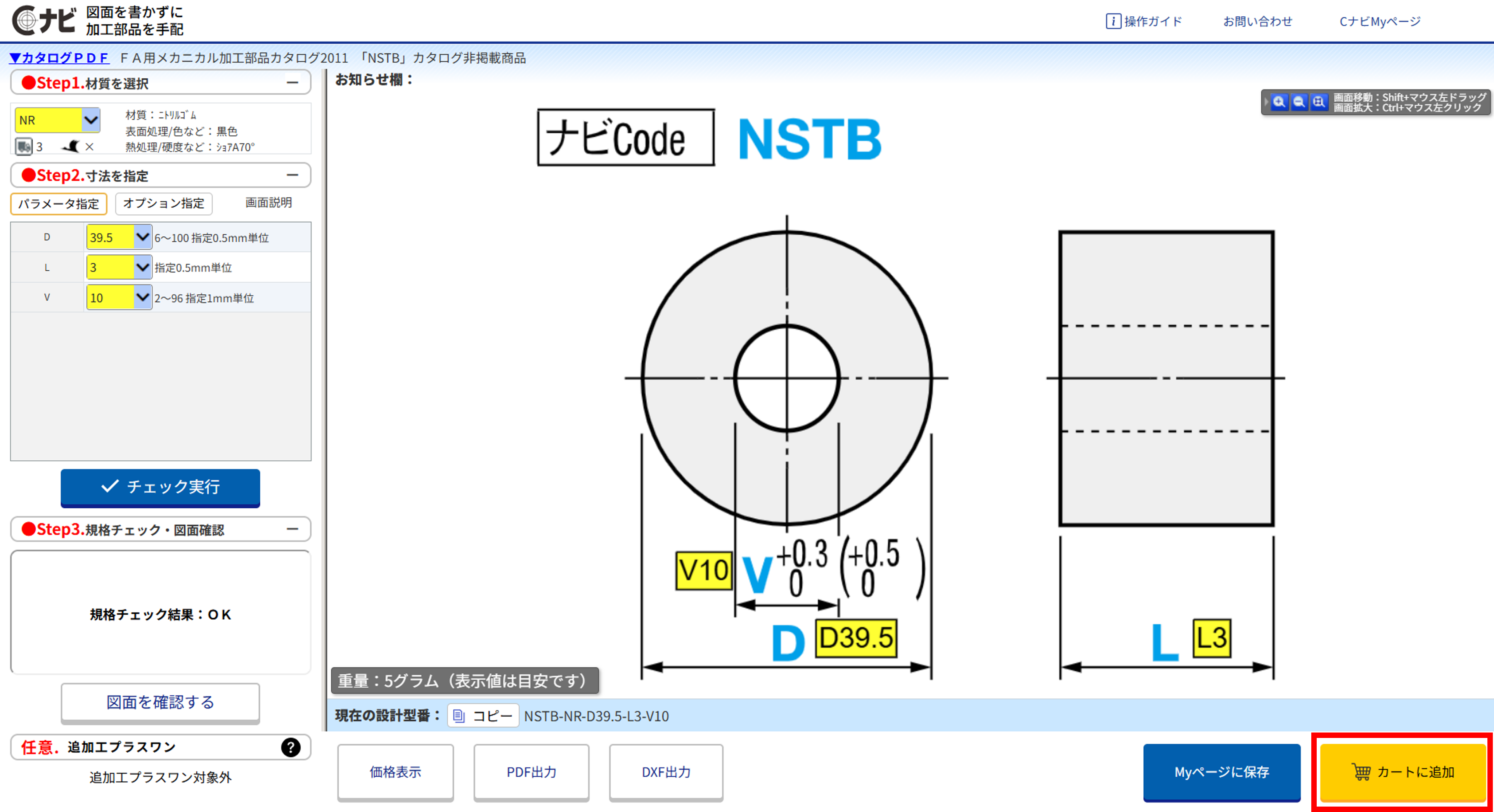Click the help question mark icon

tap(291, 747)
